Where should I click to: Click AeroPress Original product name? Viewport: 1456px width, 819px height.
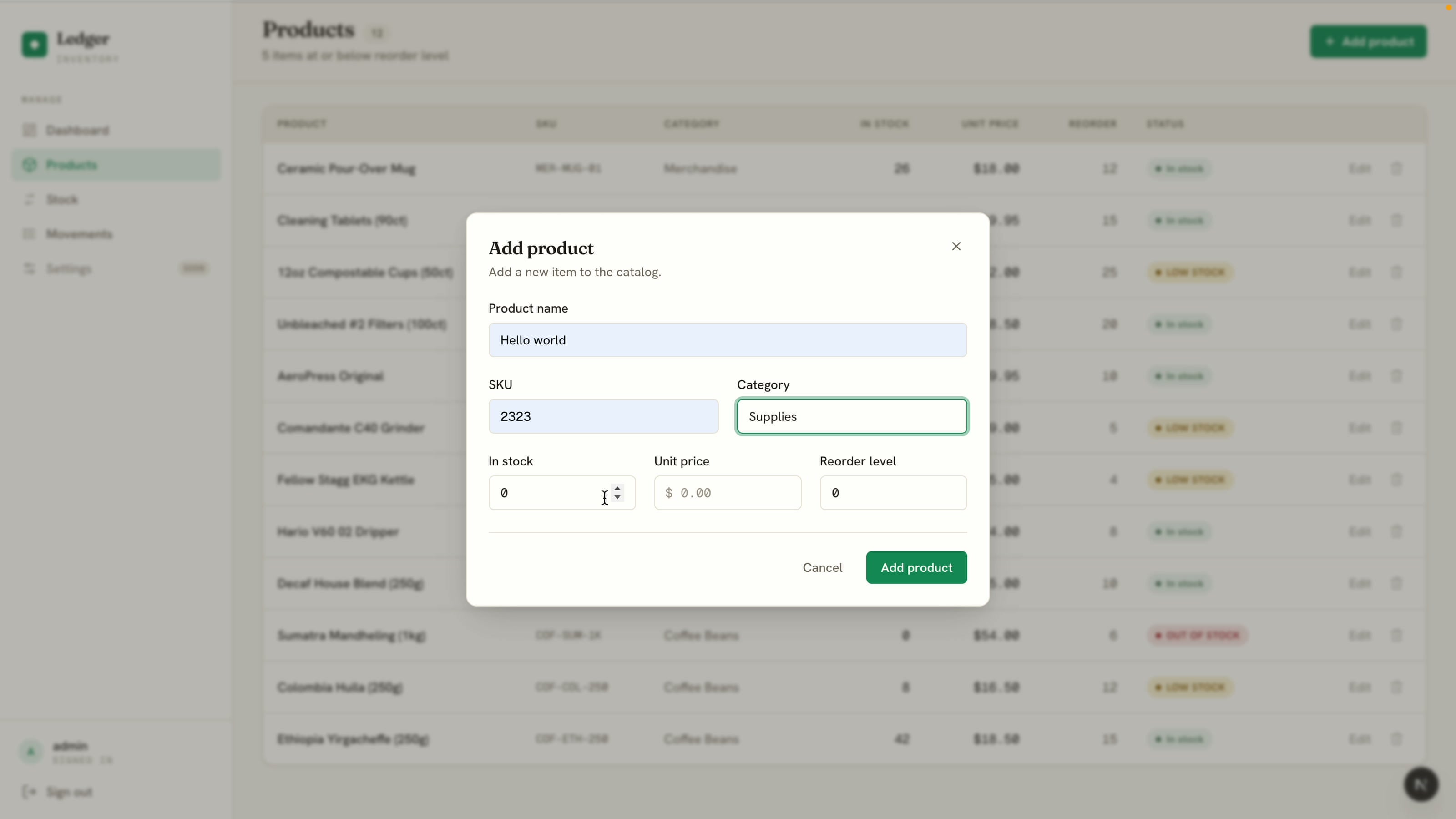(330, 376)
